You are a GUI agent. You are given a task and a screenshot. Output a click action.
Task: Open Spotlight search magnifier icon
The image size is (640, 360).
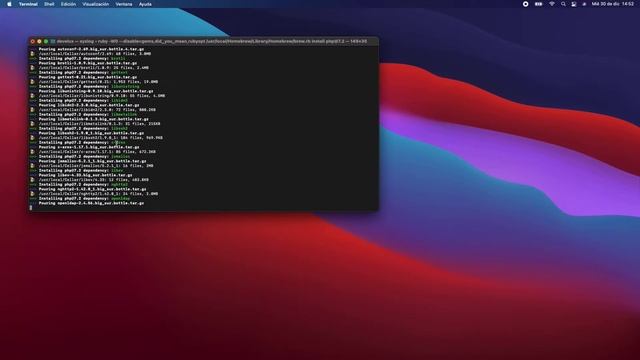click(563, 4)
